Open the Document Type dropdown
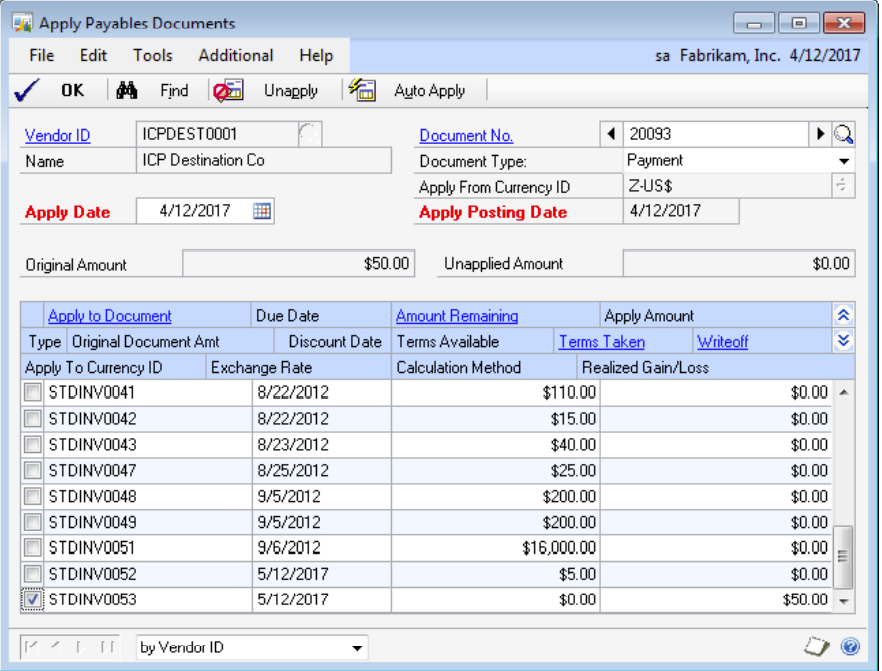 pos(845,161)
